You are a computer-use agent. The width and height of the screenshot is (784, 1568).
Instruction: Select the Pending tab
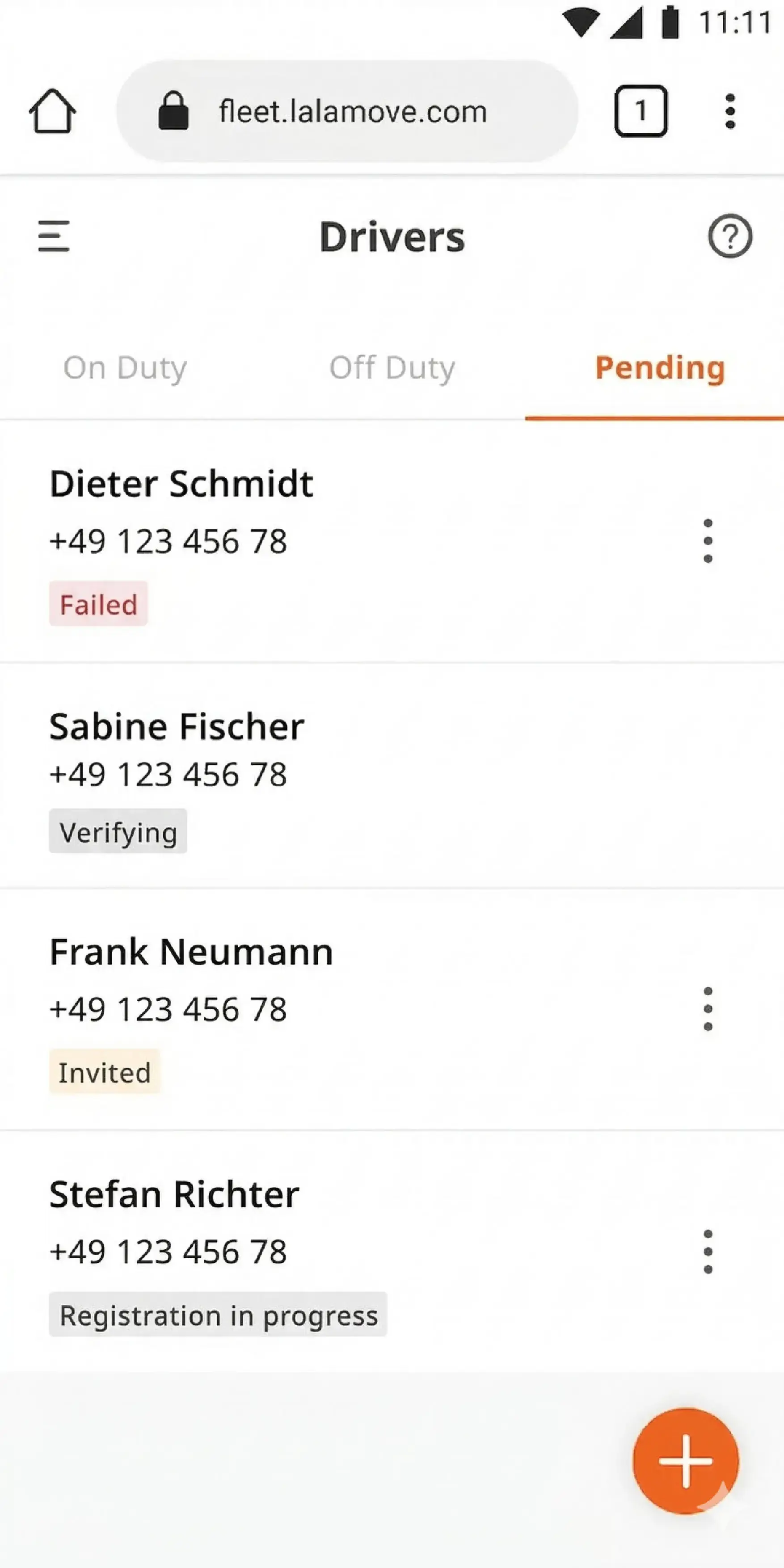point(661,368)
